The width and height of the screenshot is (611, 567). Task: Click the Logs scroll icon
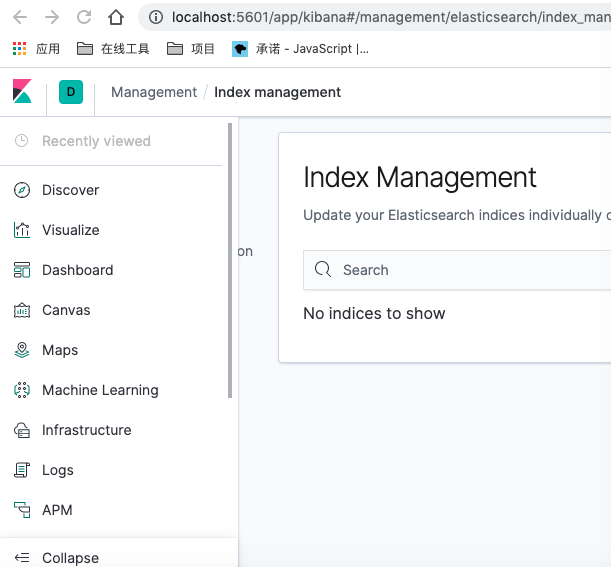pos(22,470)
